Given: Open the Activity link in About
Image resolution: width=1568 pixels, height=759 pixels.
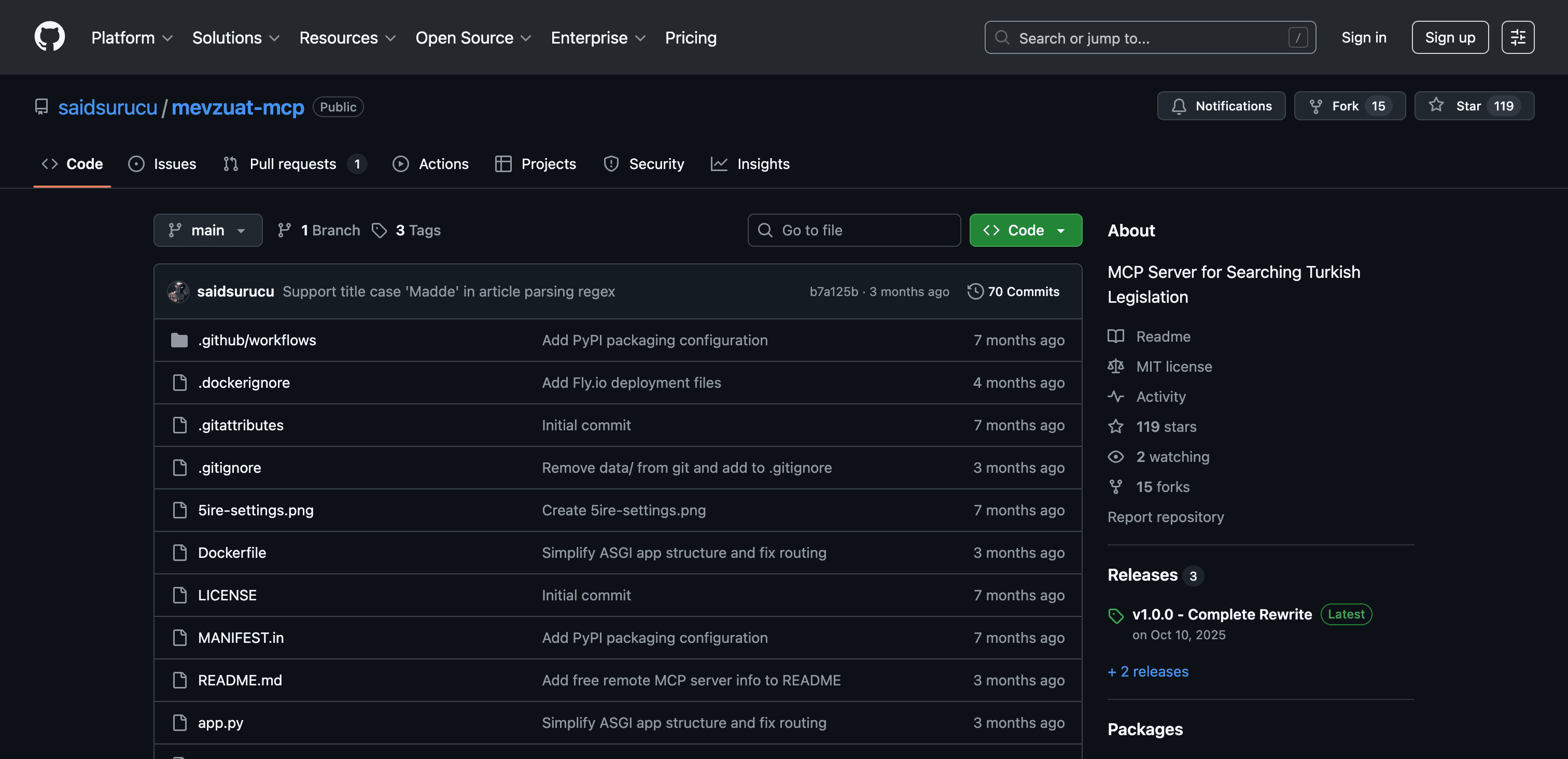Looking at the screenshot, I should pyautogui.click(x=1160, y=396).
